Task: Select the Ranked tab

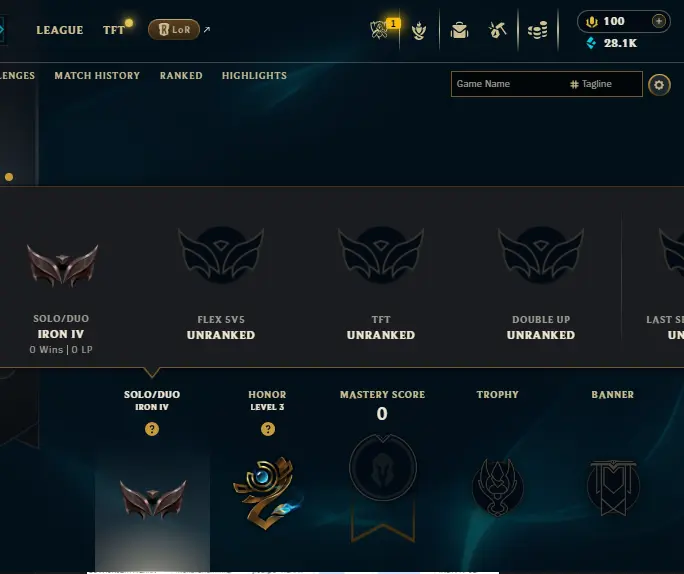Action: tap(181, 75)
